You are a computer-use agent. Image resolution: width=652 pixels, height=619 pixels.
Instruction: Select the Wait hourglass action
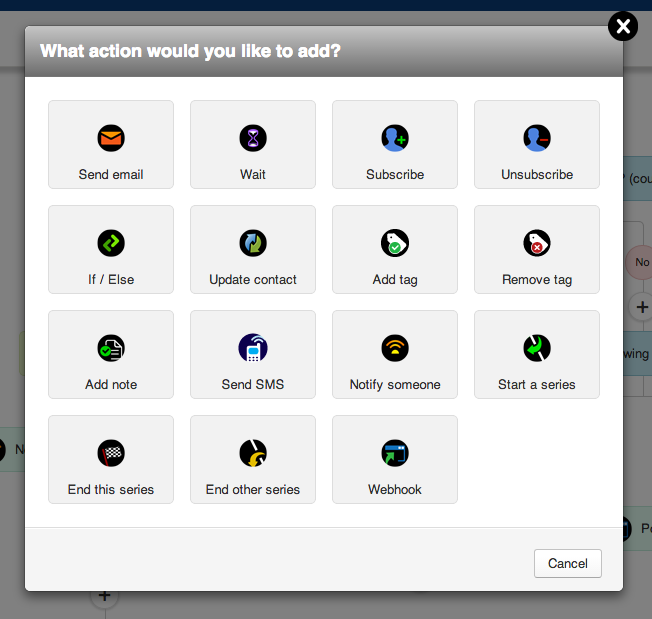253,144
